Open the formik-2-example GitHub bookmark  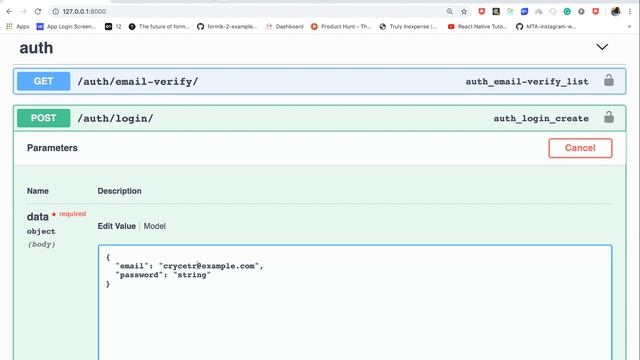[227, 27]
